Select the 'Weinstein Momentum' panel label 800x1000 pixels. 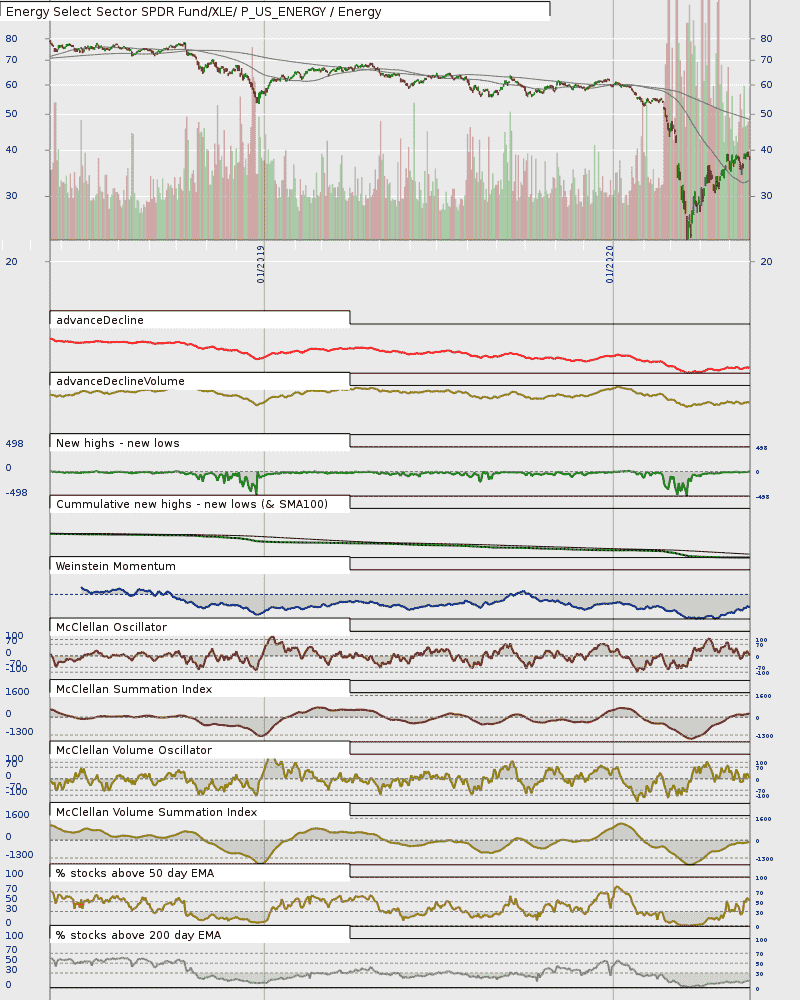[x=115, y=566]
